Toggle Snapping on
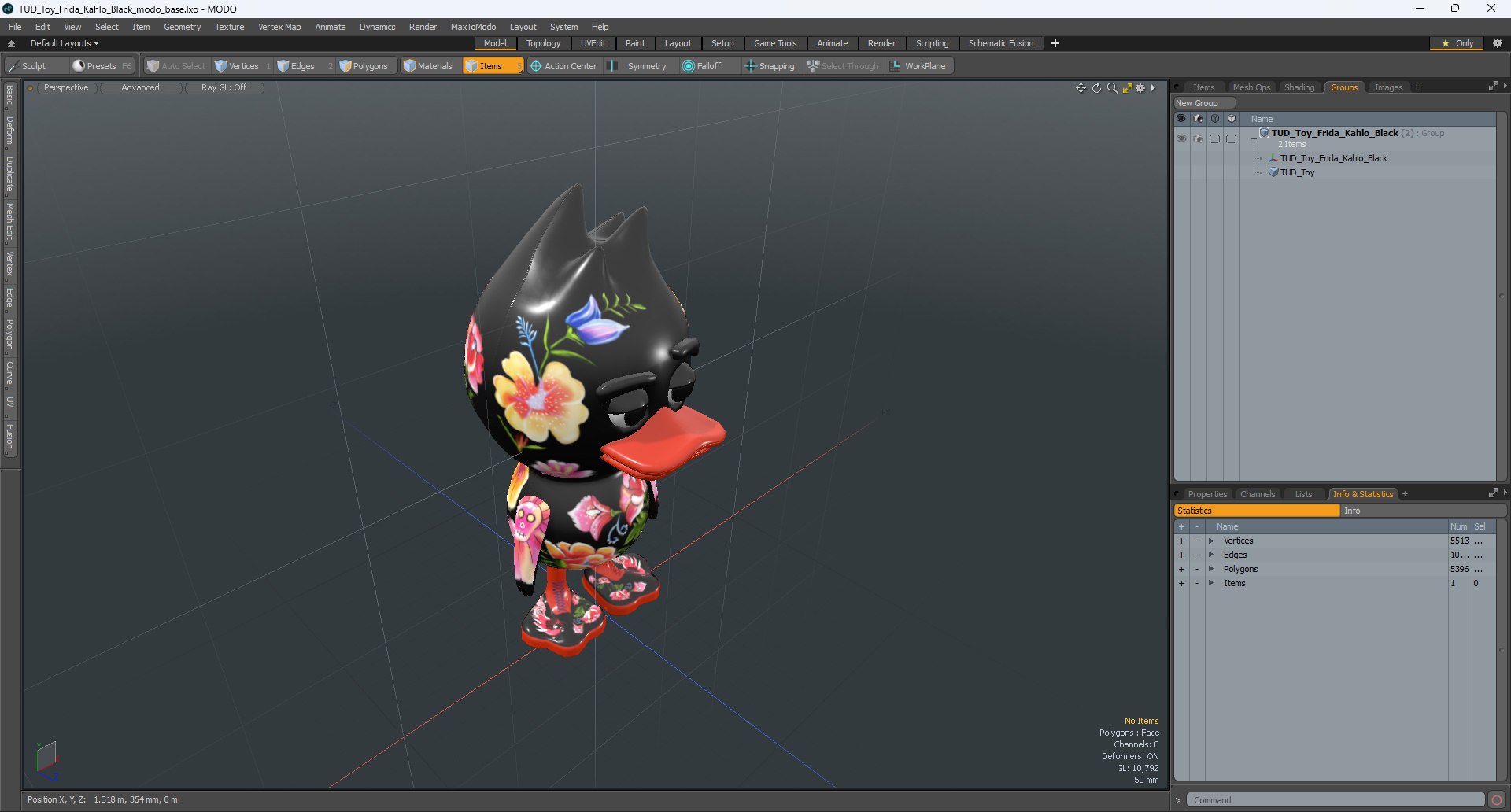 coord(770,66)
